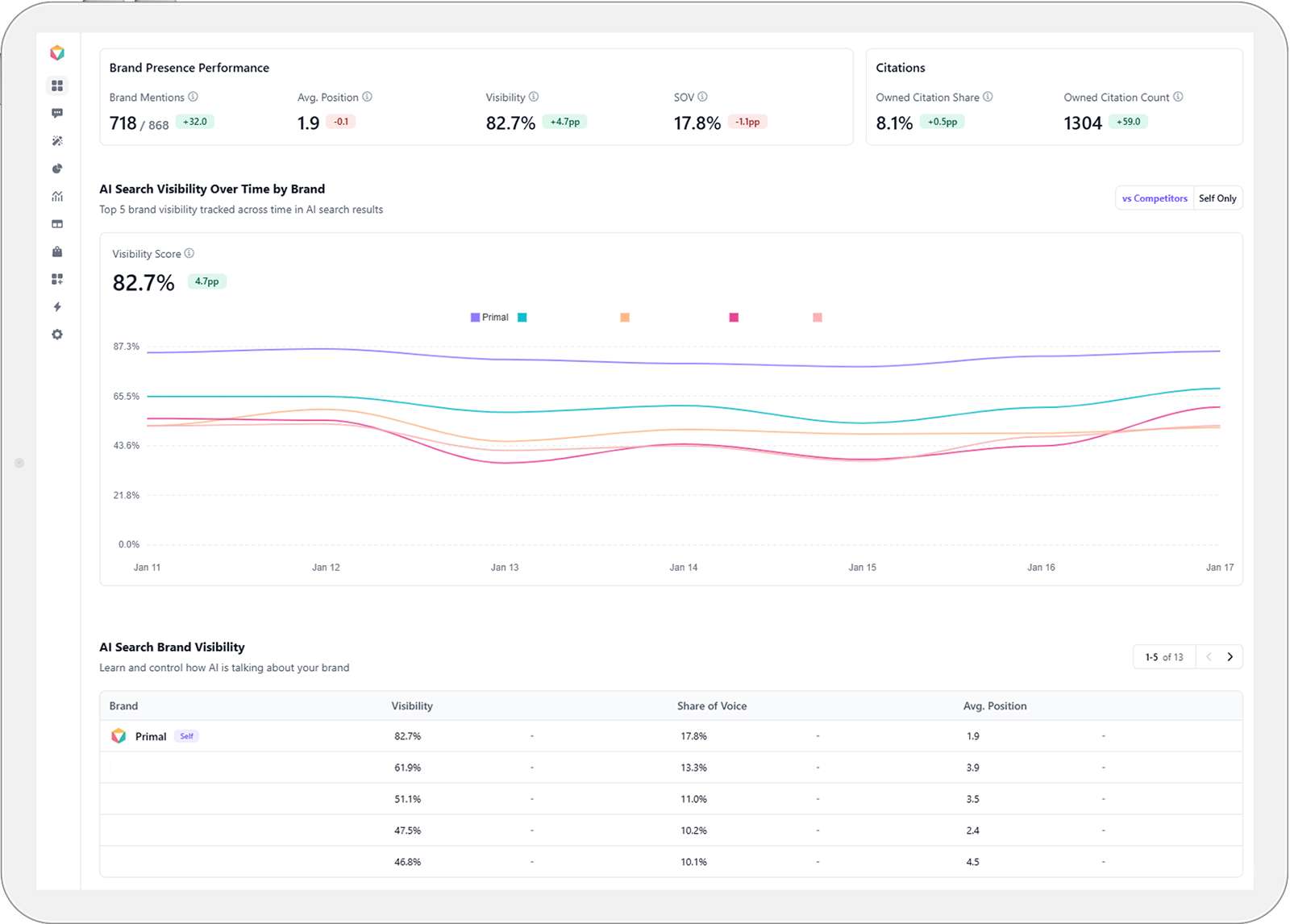Screen dimensions: 1290x924
Task: Click the +4.7pp Visibility change badge
Action: click(565, 122)
